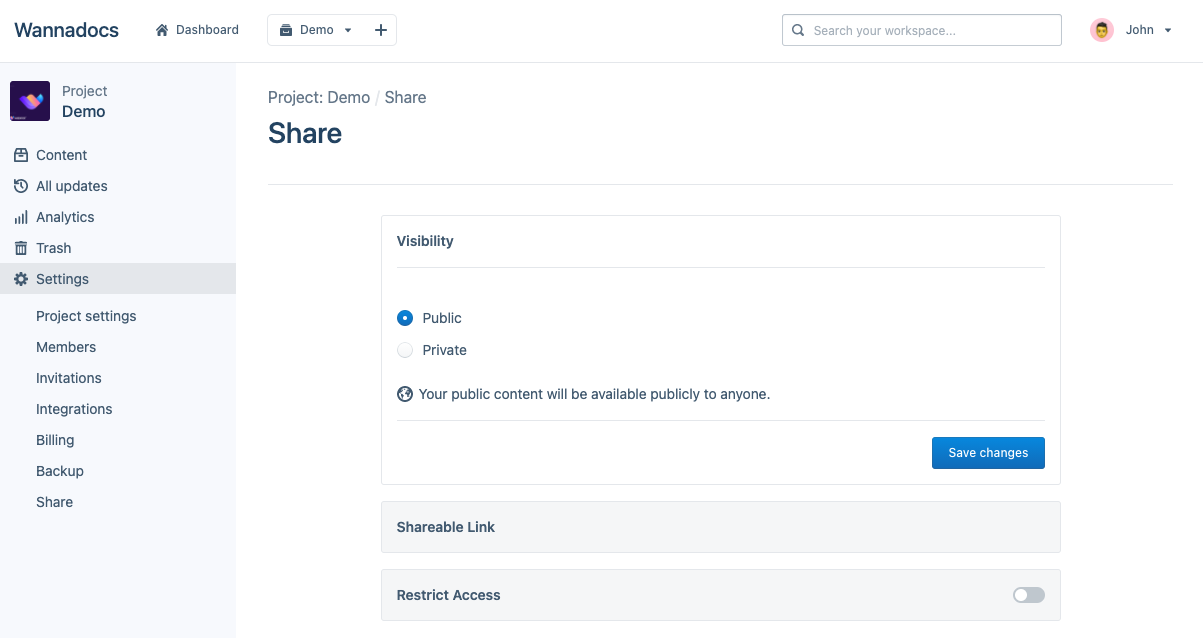Screen dimensions: 1203x638
Task: Click the Settings gear icon
Action: pos(21,279)
